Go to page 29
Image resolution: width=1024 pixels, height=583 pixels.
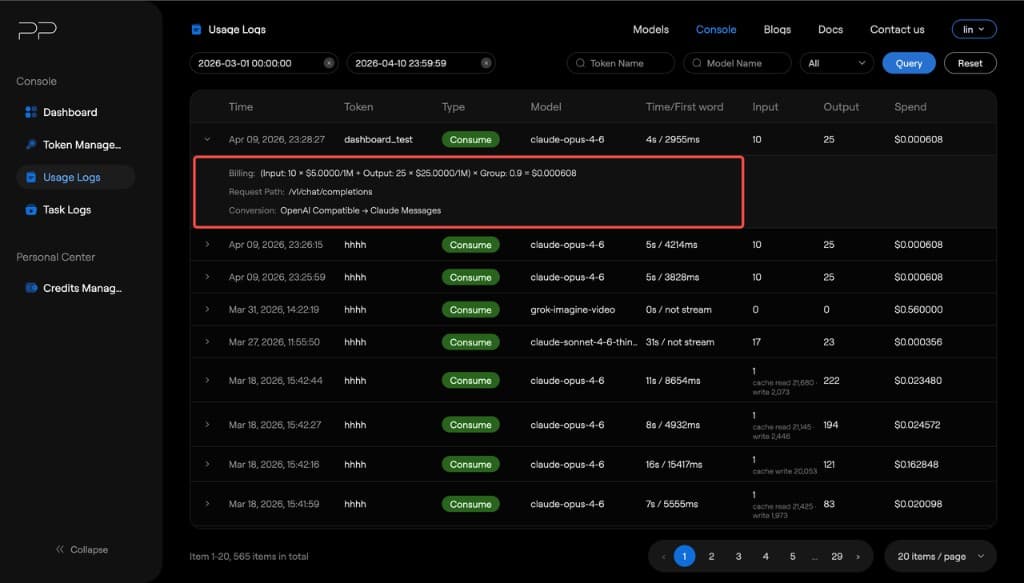coord(837,556)
